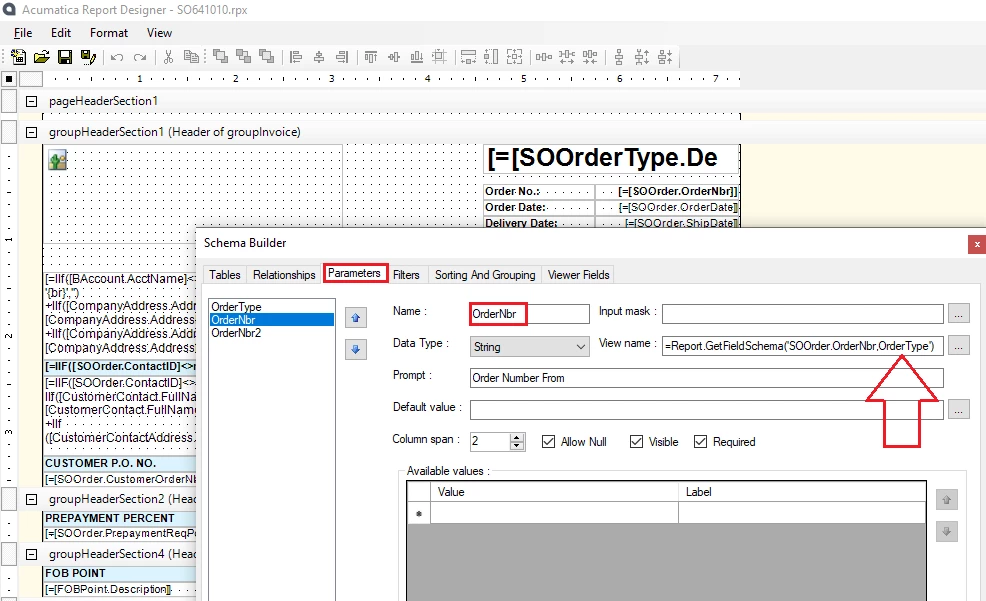The image size is (986, 601).
Task: Move OrderNbr parameter down with blue arrow
Action: click(355, 349)
